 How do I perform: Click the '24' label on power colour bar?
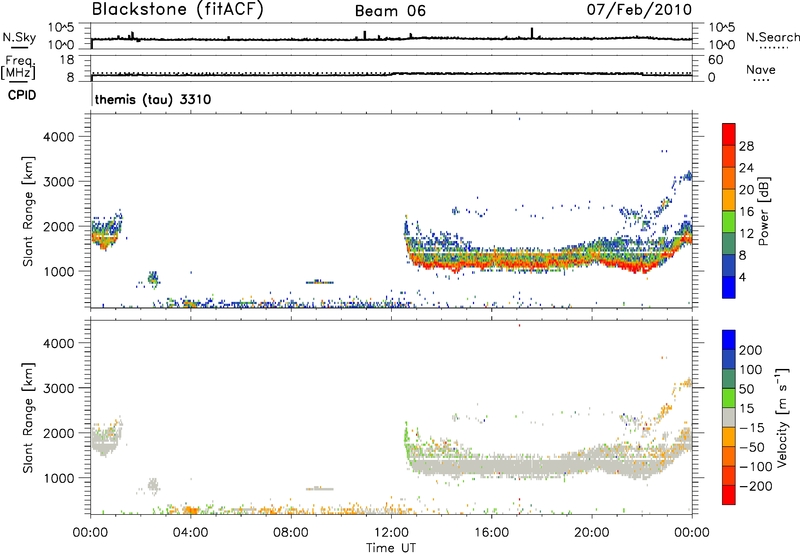[x=746, y=168]
